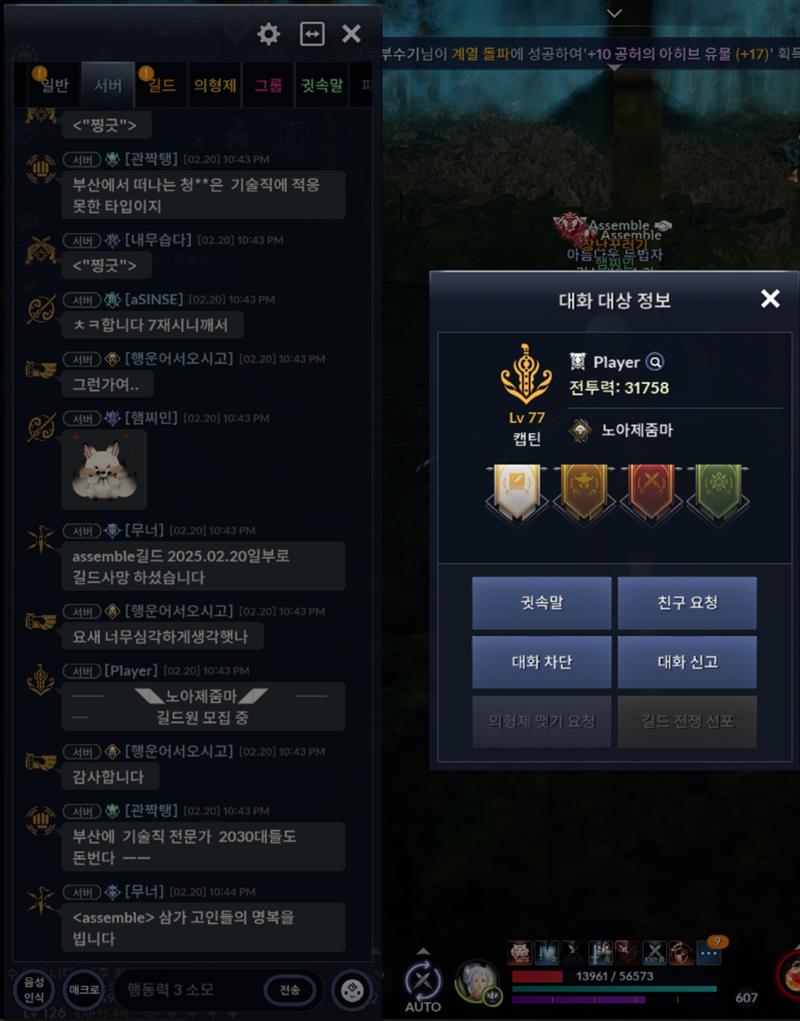
Task: Open fox emoticon image in chat
Action: (x=104, y=469)
